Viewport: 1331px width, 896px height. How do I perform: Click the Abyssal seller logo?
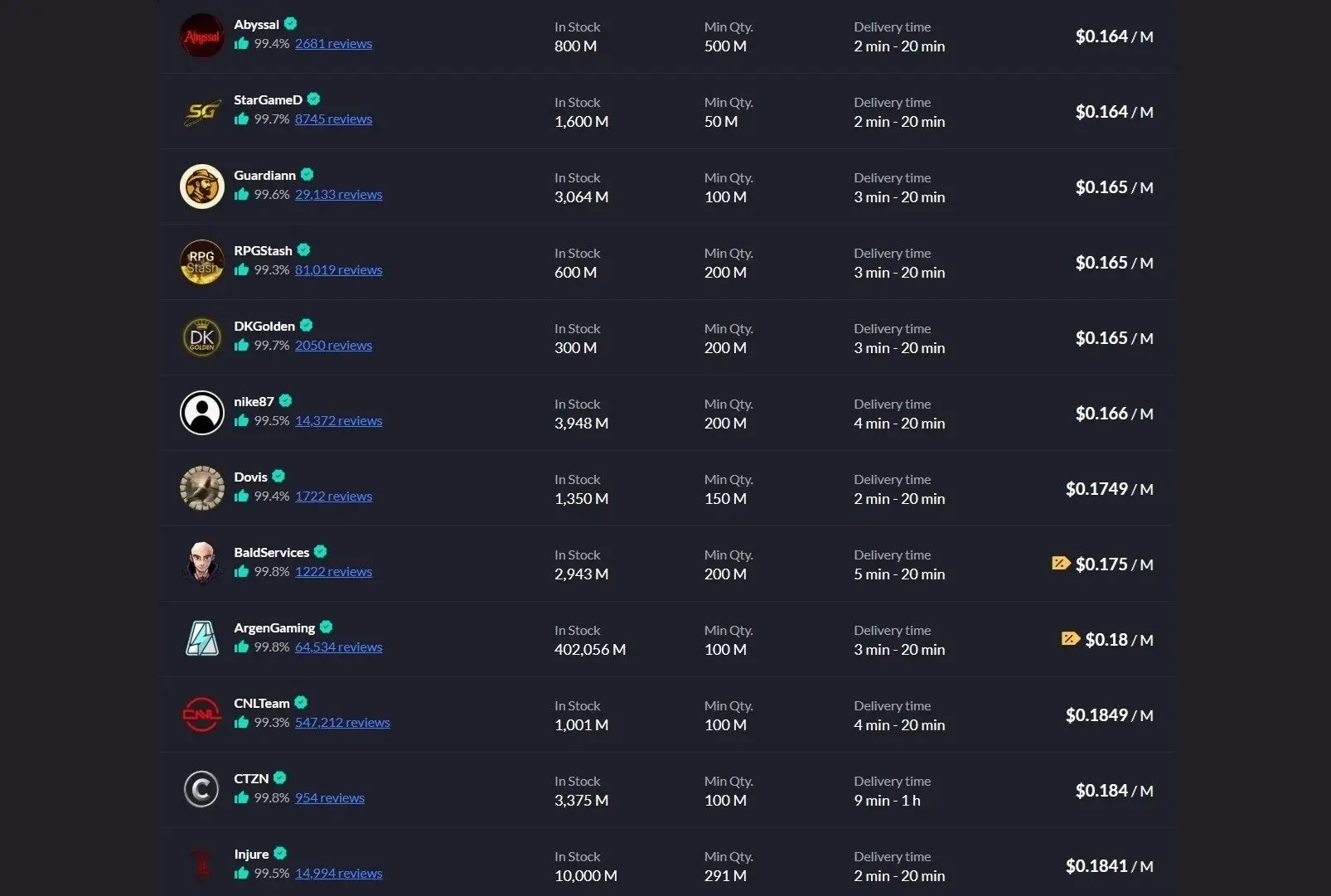[x=201, y=36]
